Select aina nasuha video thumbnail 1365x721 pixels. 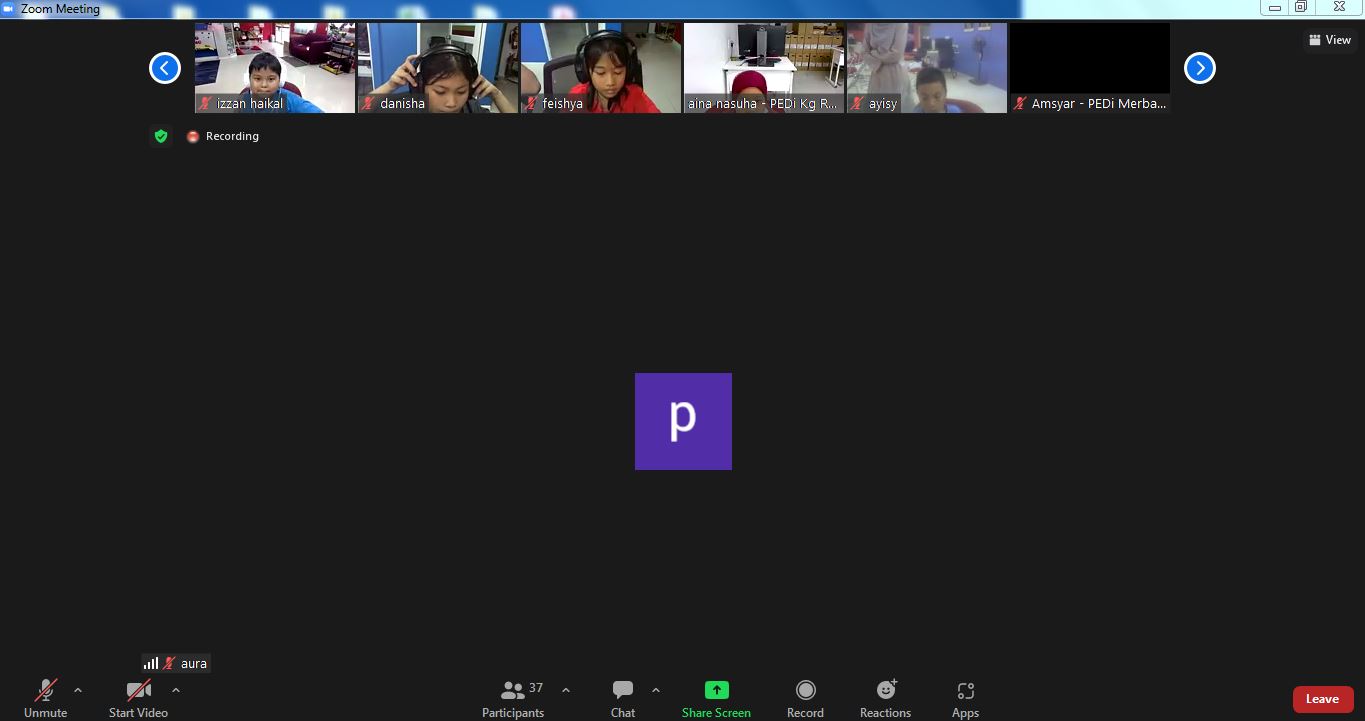764,68
